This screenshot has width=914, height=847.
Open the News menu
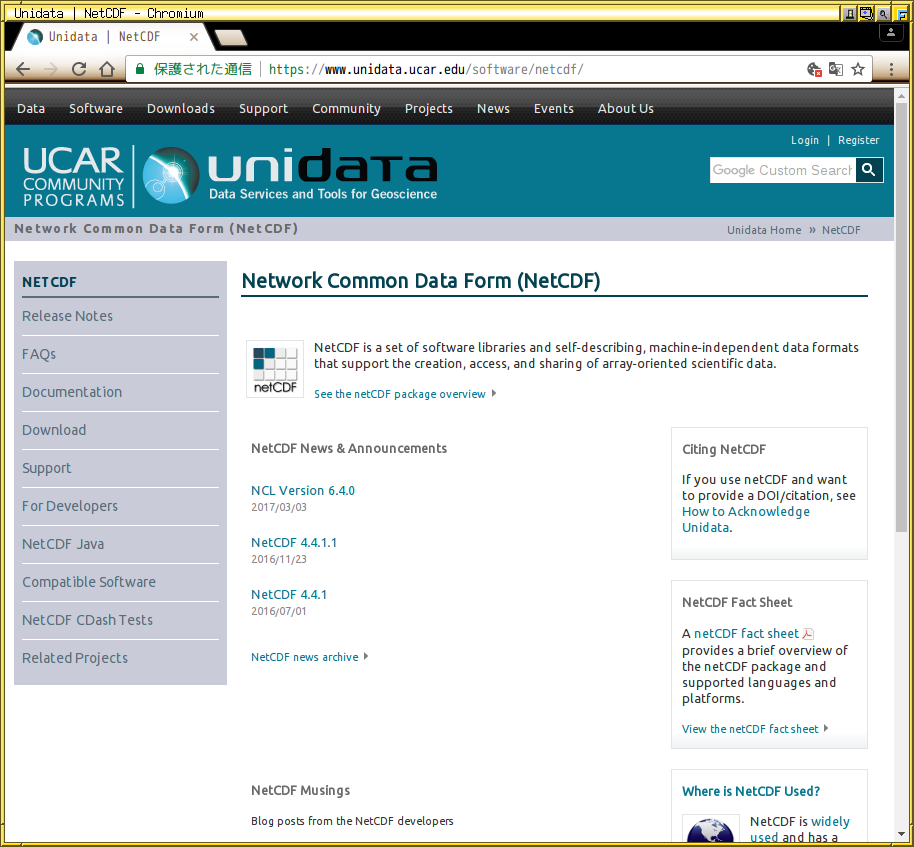493,108
